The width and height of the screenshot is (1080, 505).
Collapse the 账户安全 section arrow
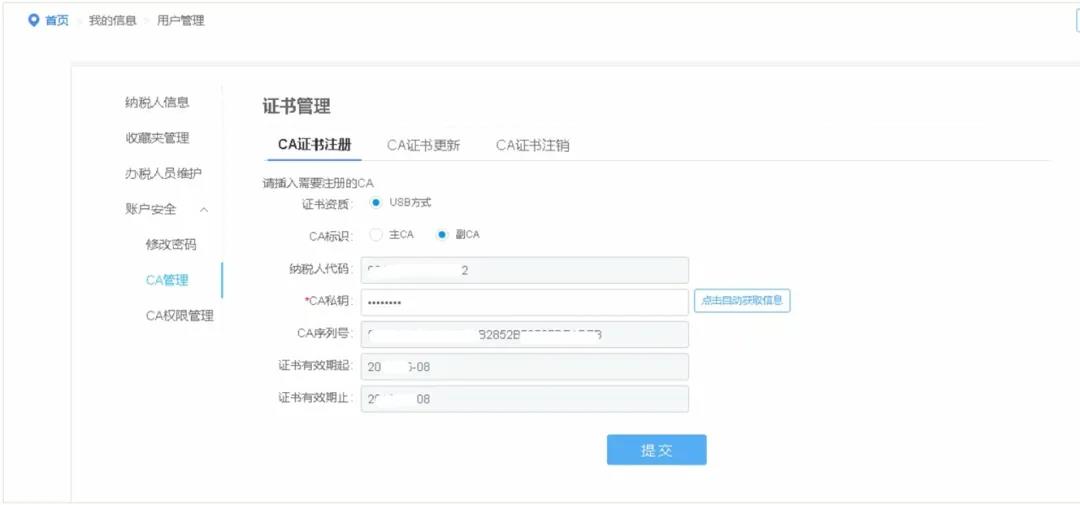click(x=204, y=209)
